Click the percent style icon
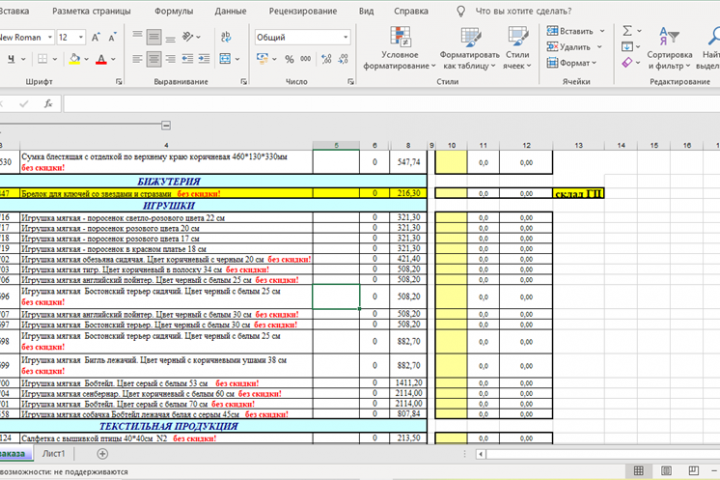The width and height of the screenshot is (720, 480). [289, 59]
